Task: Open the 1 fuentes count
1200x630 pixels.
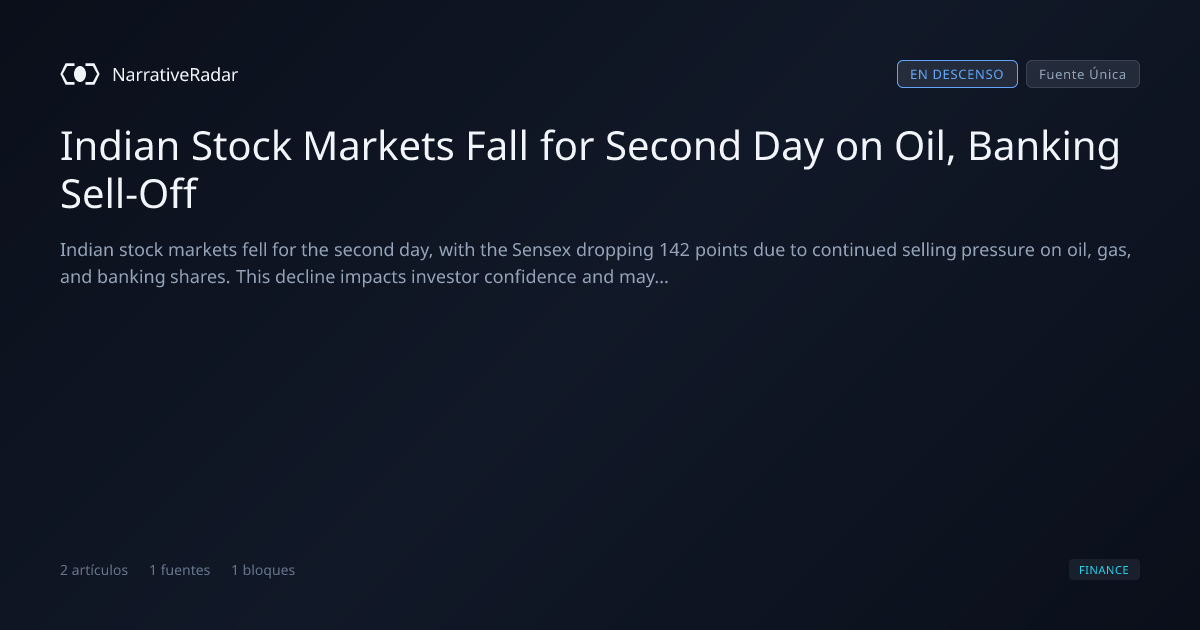Action: pyautogui.click(x=180, y=570)
